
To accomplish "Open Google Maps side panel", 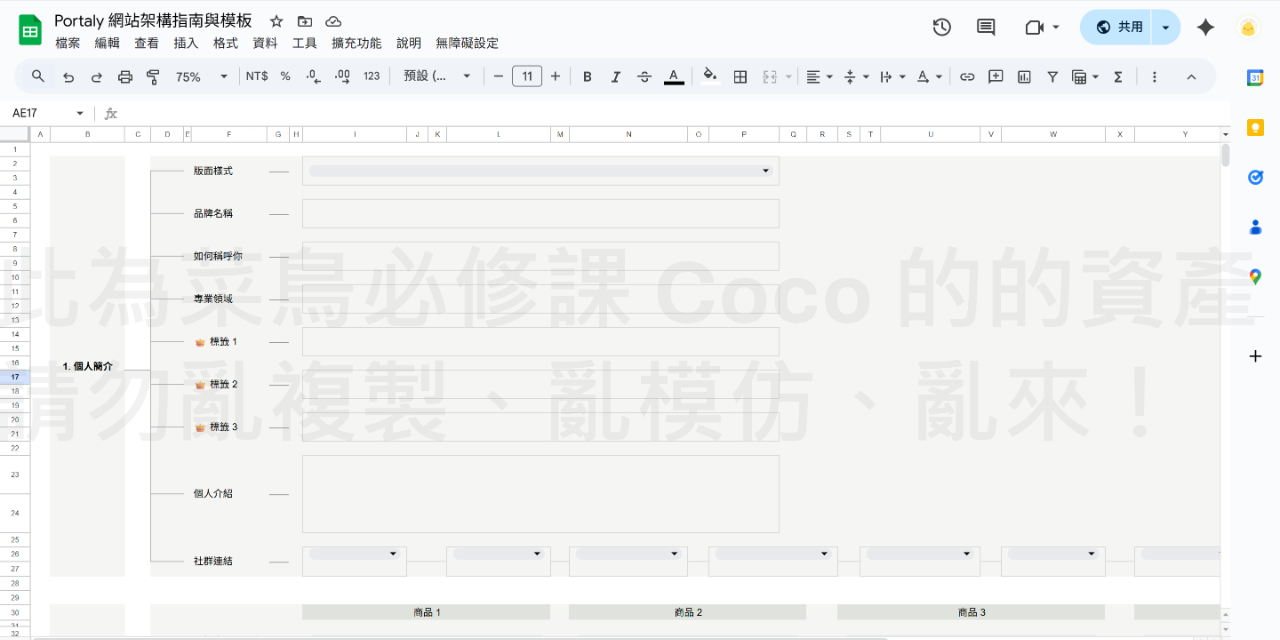I will pos(1256,277).
